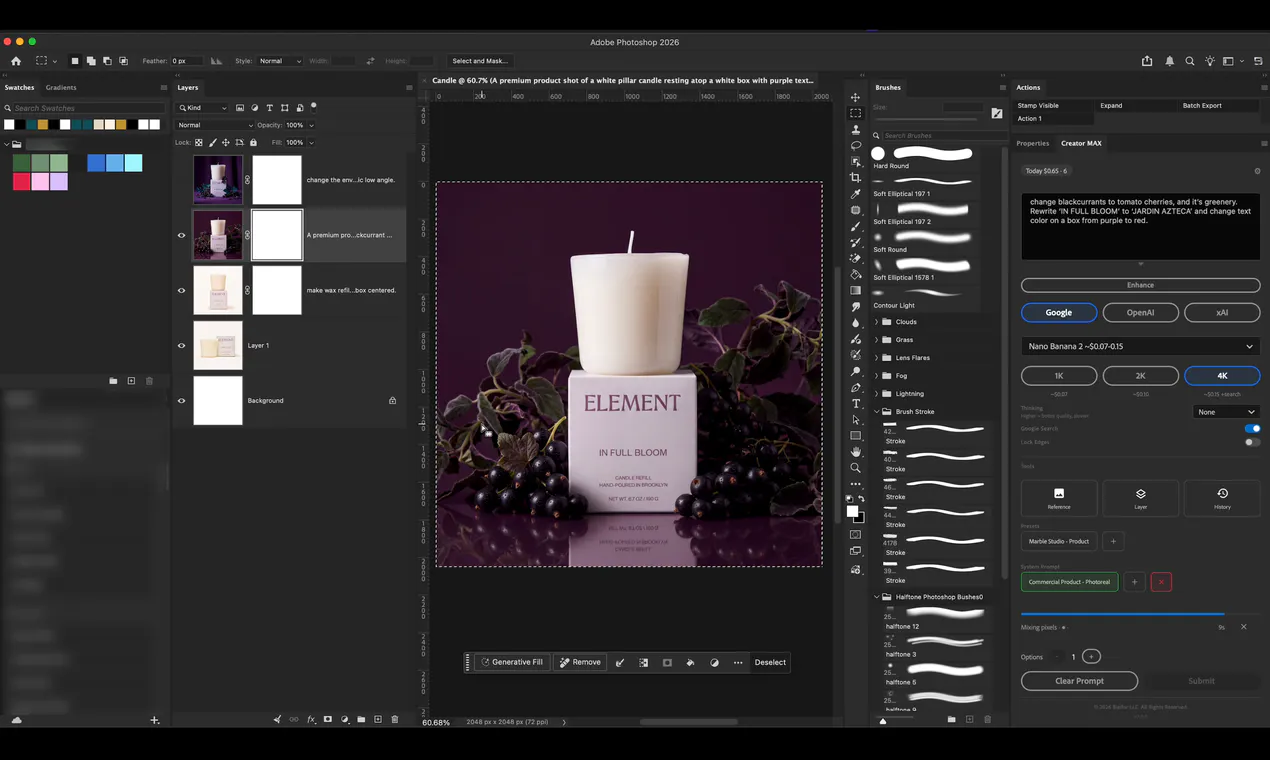Click the Clear Prompt button
1270x760 pixels.
click(x=1079, y=681)
